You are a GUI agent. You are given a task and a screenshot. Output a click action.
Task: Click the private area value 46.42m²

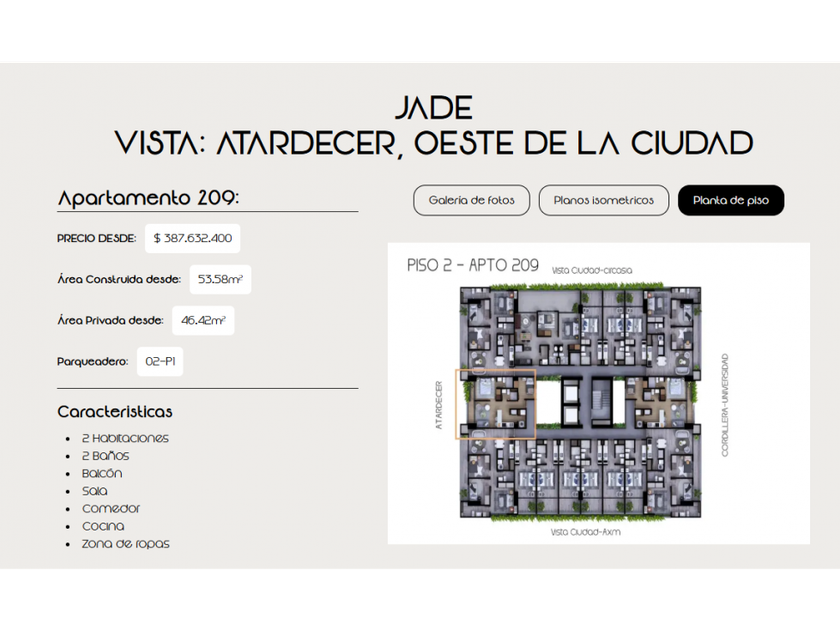[x=203, y=320]
